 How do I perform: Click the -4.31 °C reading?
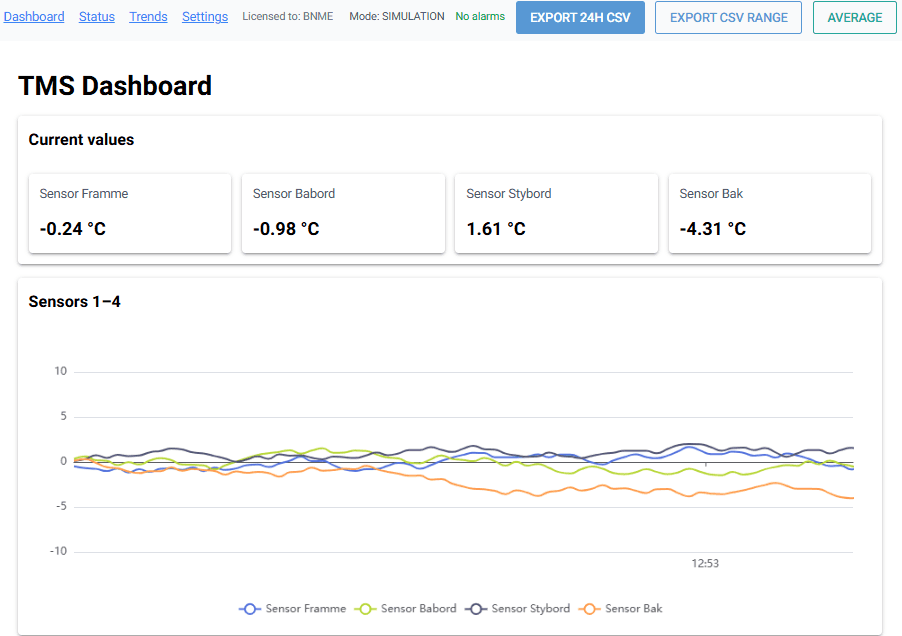point(713,229)
